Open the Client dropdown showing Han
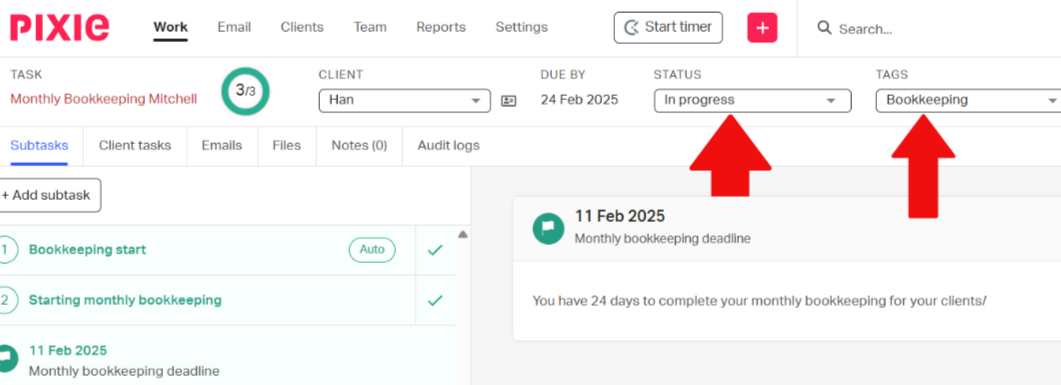1061x385 pixels. coord(405,101)
